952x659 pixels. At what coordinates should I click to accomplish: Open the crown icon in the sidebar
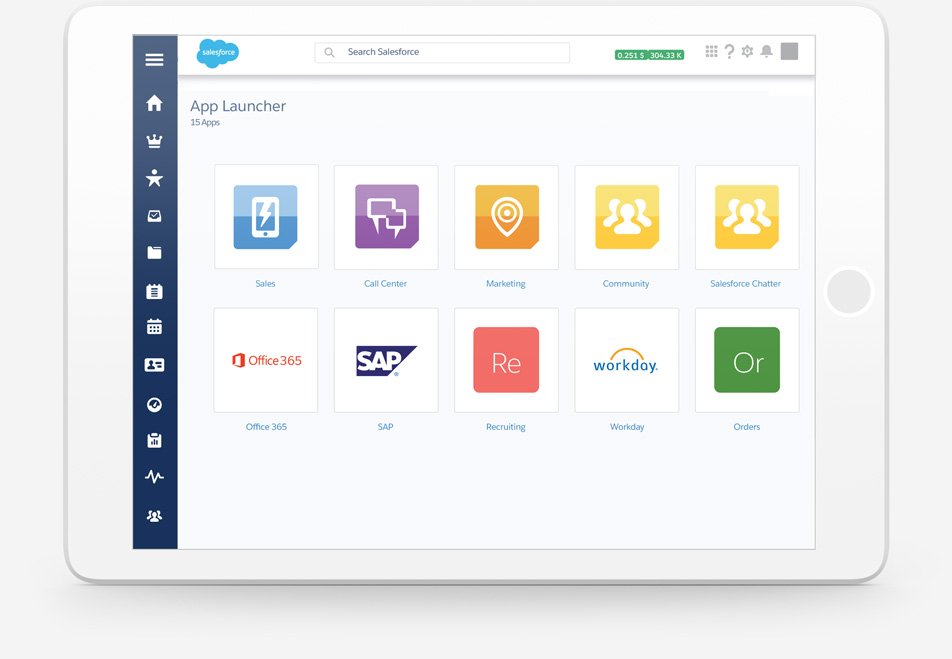pyautogui.click(x=154, y=141)
